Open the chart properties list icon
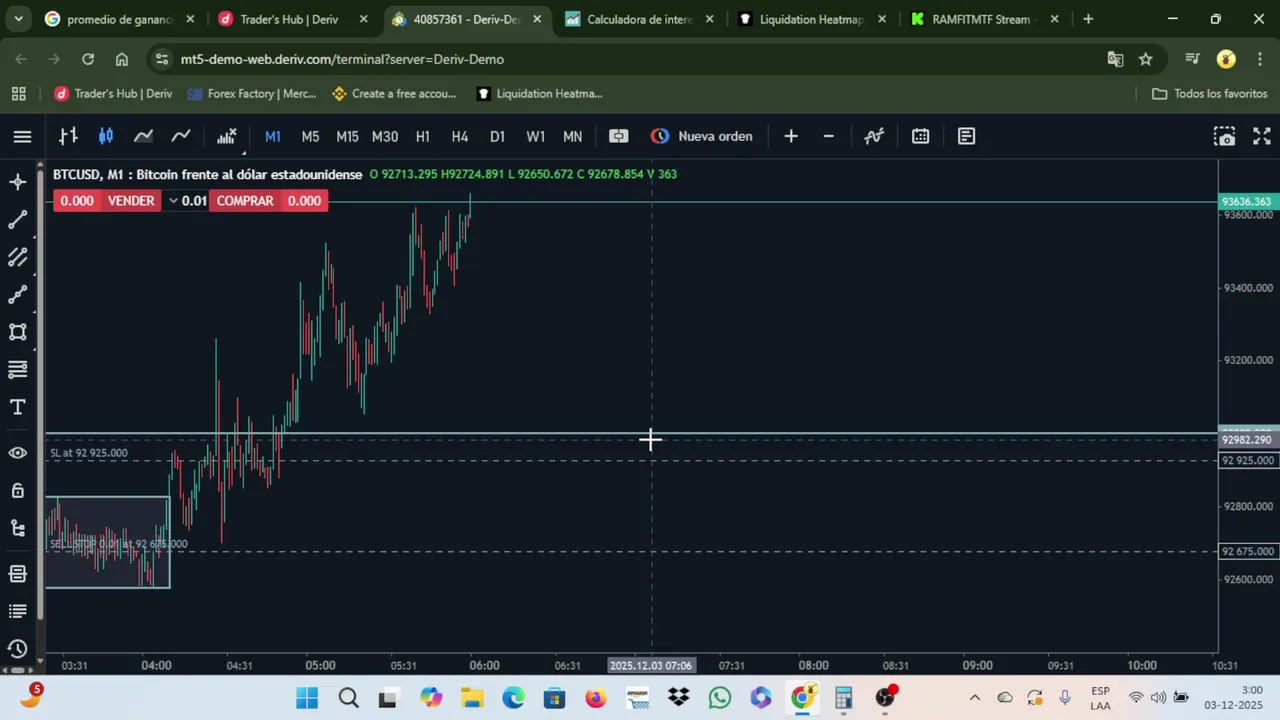Image resolution: width=1280 pixels, height=720 pixels. point(966,136)
